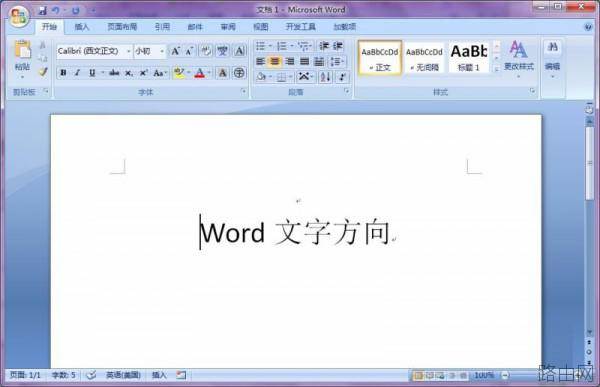Click the 字数: 5 word count indicator
Image resolution: width=600 pixels, height=387 pixels.
(64, 375)
